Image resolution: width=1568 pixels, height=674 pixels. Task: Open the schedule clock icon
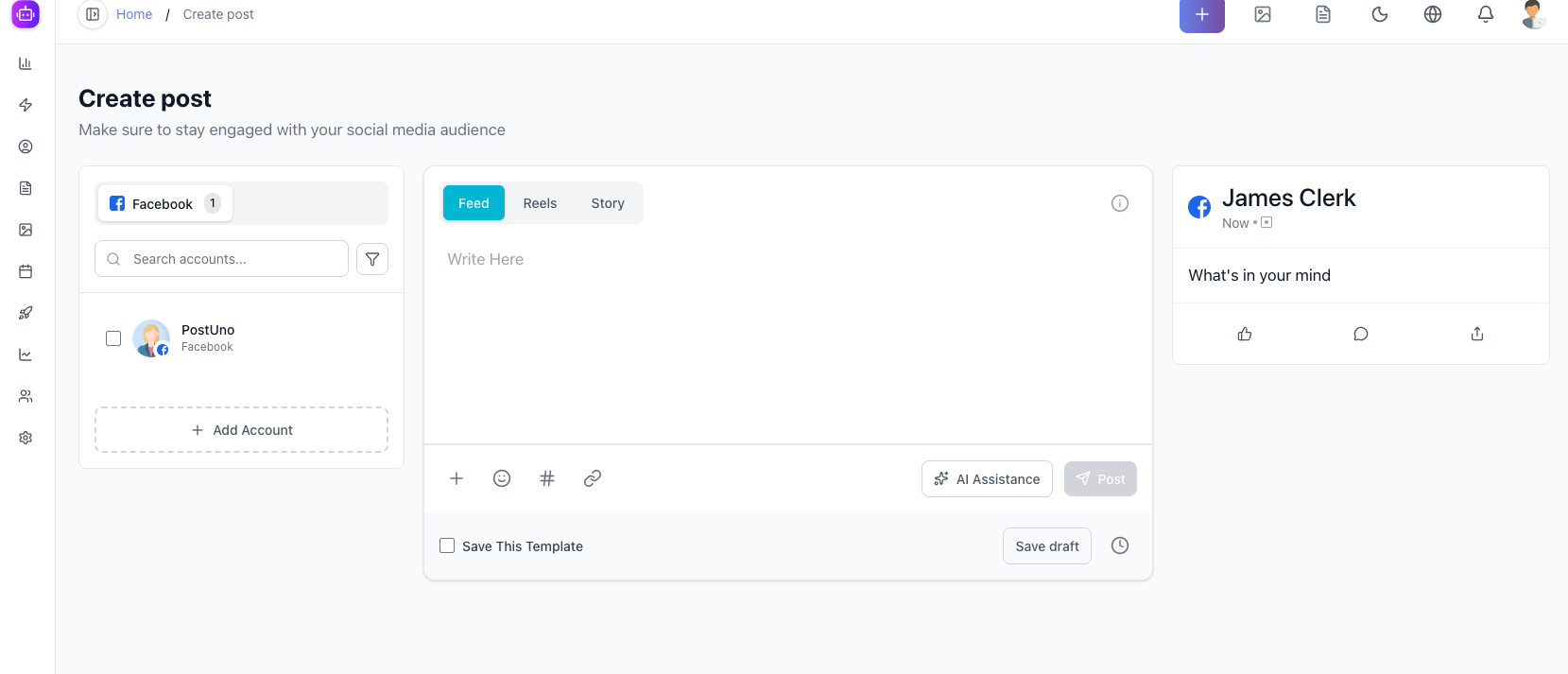tap(1120, 545)
